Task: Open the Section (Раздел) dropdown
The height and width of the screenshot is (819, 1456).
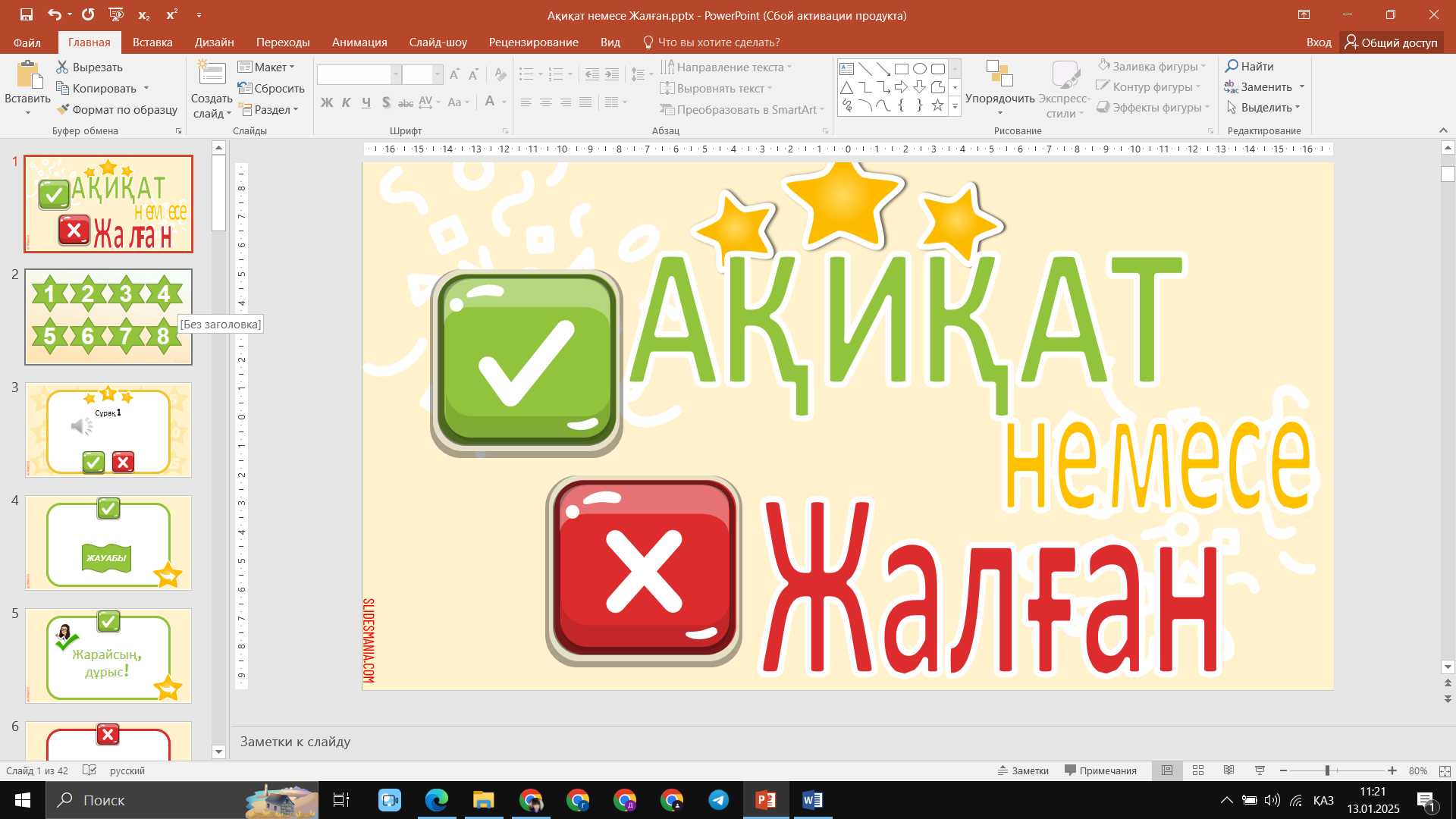Action: point(268,109)
